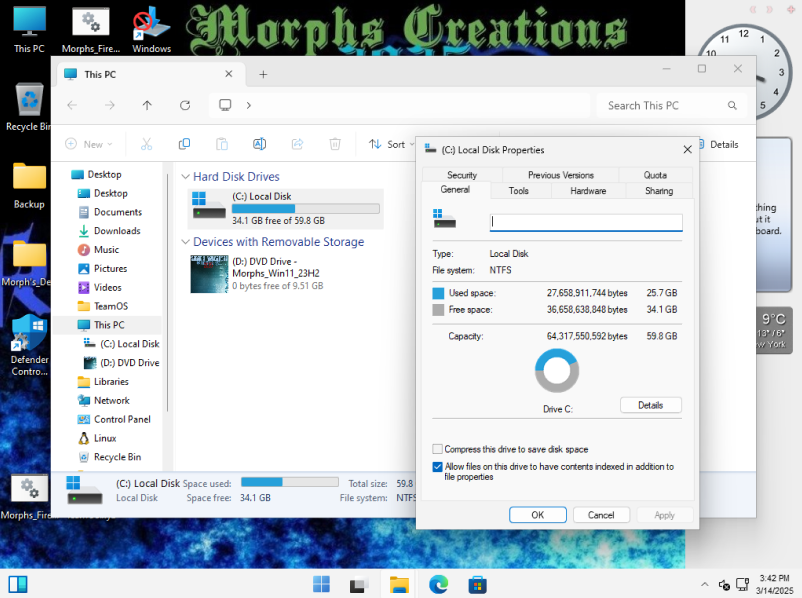Close the This PC tab
Viewport: 802px width, 598px height.
(229, 74)
